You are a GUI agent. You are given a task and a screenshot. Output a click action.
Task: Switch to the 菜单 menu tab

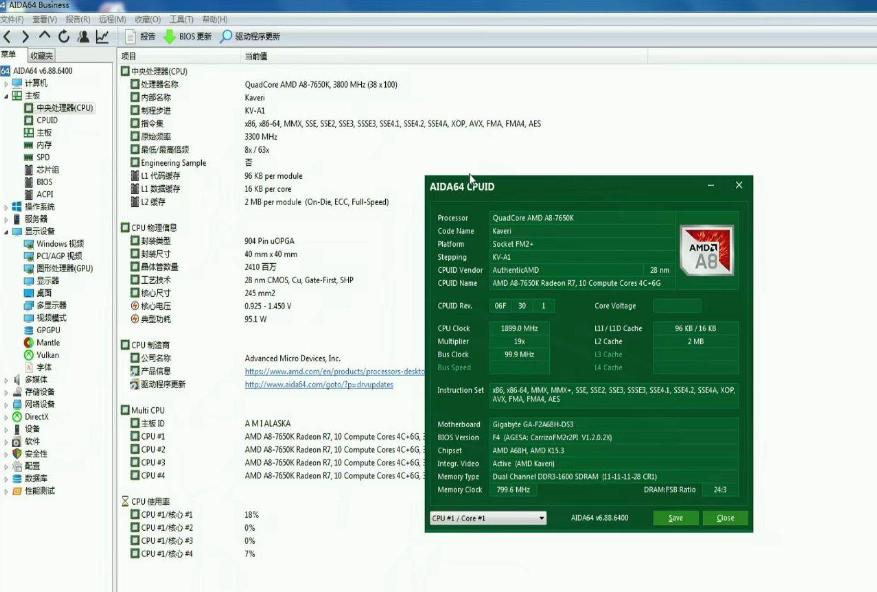pos(10,55)
